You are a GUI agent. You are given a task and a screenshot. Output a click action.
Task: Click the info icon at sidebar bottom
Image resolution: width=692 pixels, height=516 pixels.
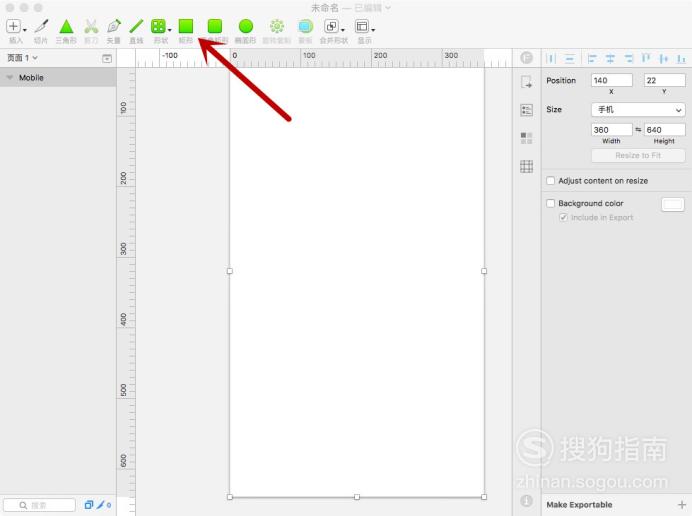click(x=526, y=501)
